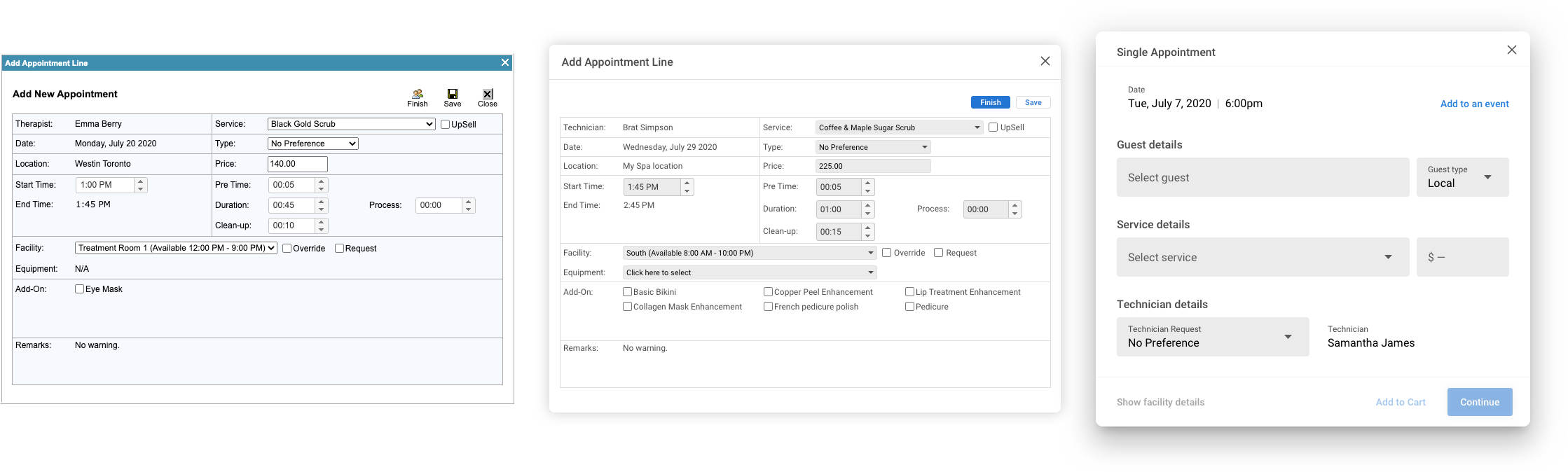The image size is (1568, 472).
Task: Open Equipment 'Click here to select' dropdown
Action: pyautogui.click(x=749, y=272)
